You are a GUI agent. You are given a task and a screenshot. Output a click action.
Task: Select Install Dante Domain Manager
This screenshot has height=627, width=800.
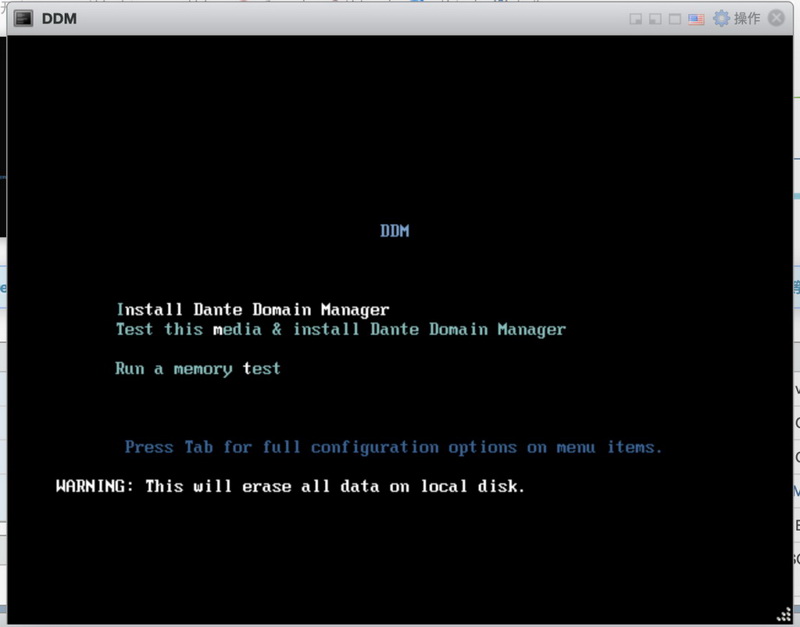click(x=252, y=310)
